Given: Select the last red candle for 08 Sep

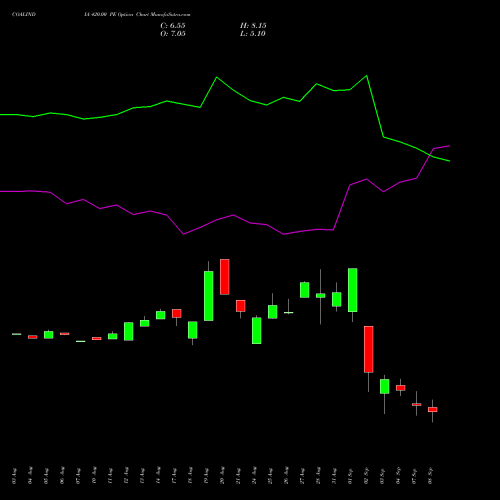Looking at the screenshot, I should pos(433,409).
